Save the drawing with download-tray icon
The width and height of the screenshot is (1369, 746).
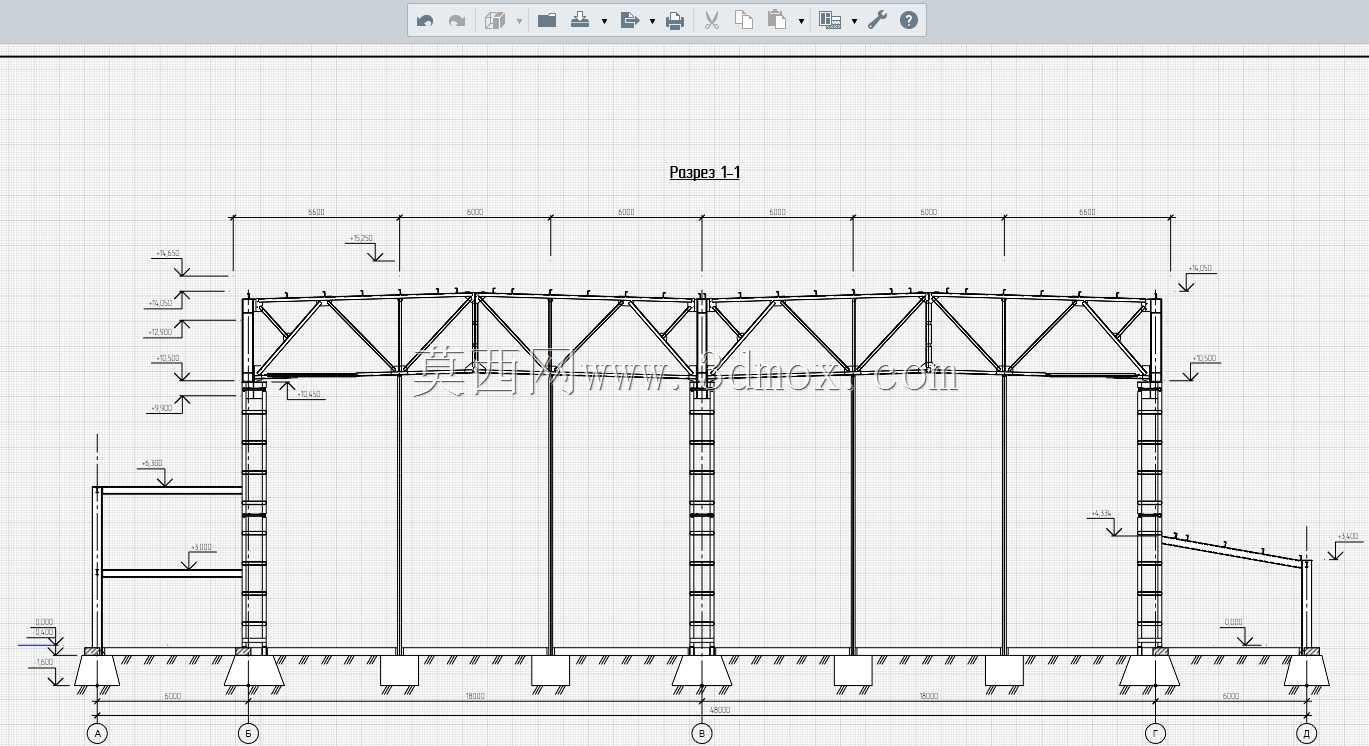click(580, 20)
